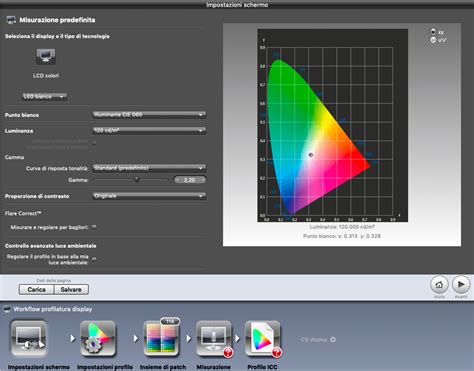The image size is (474, 371).
Task: Click the Workflow profilatura display header icon
Action: pos(7,309)
